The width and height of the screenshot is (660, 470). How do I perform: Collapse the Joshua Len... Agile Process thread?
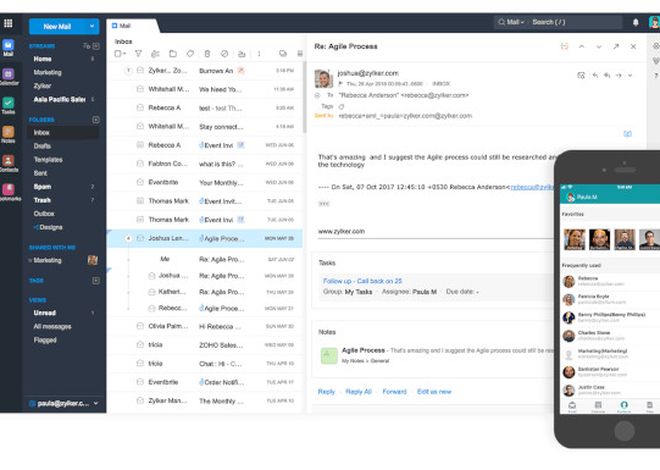point(128,239)
